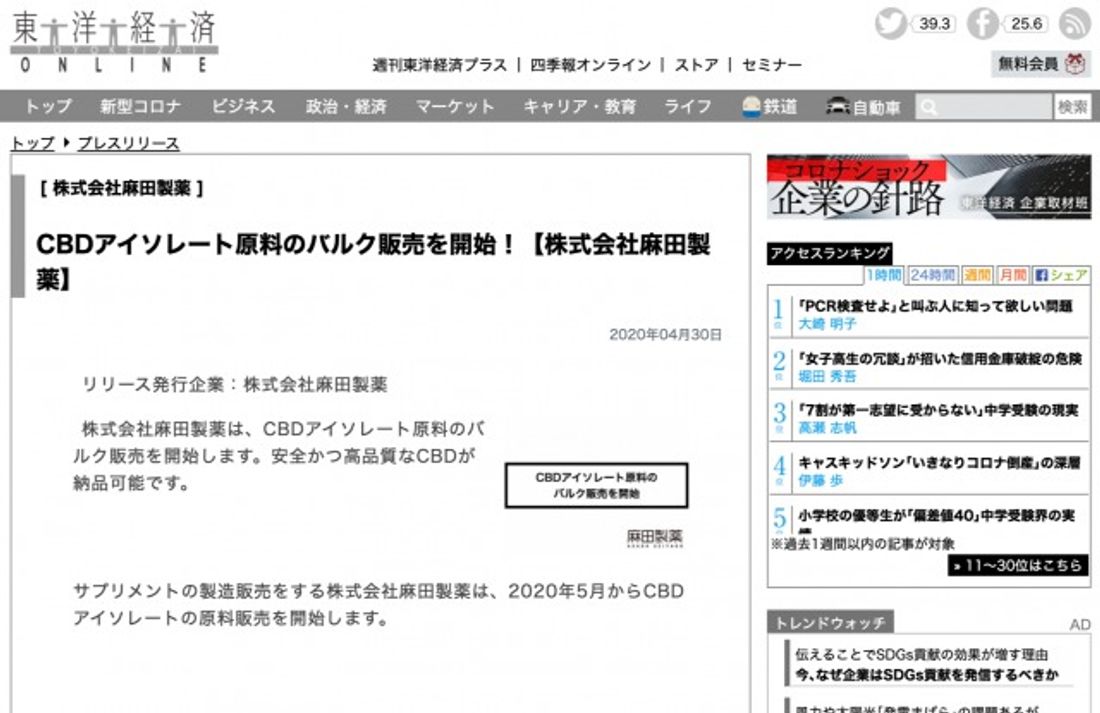
Task: Open ranking article 「女子高生の冗談」が招いた
Action: (940, 359)
